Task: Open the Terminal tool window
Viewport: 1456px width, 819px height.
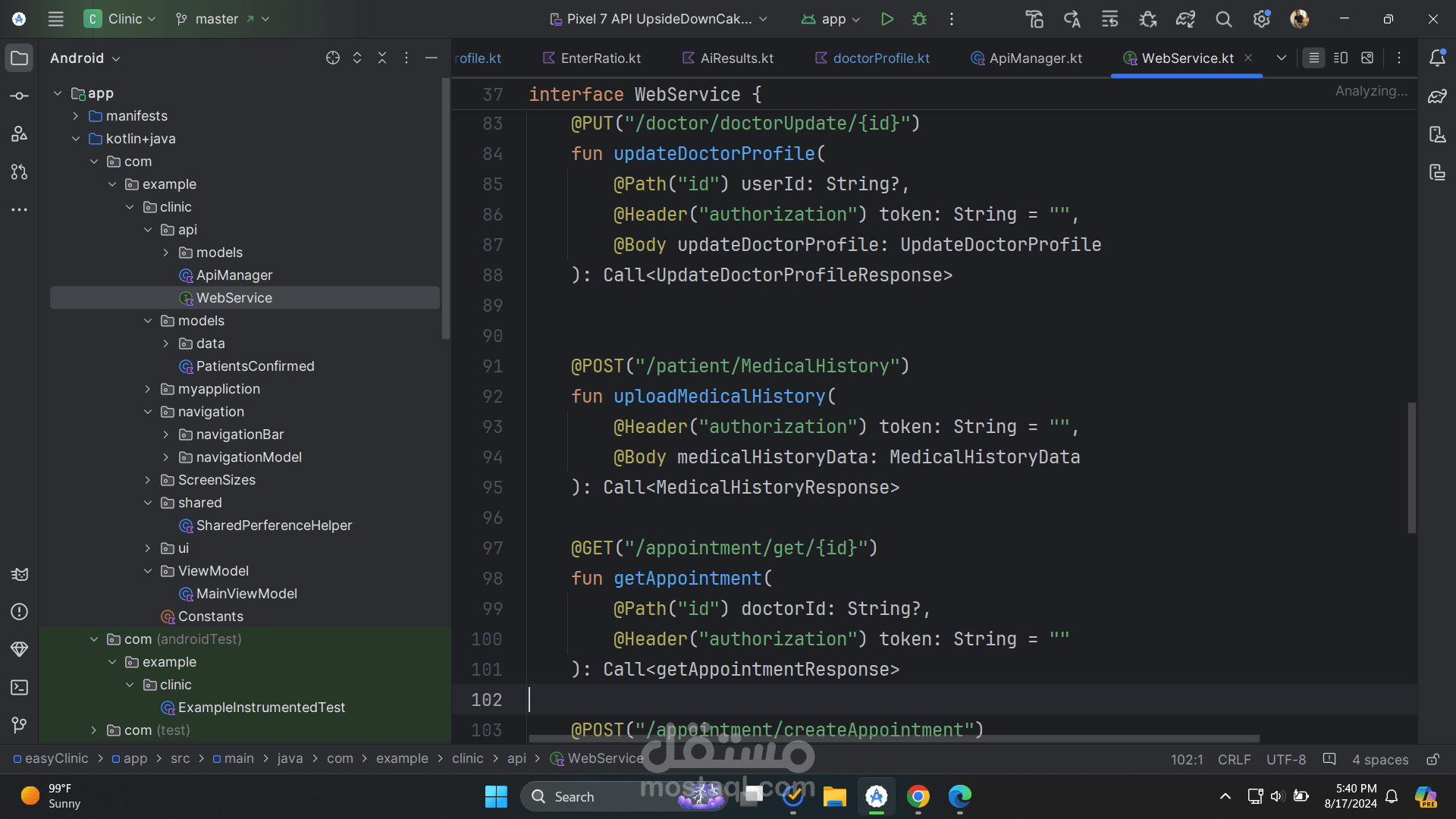Action: [20, 688]
